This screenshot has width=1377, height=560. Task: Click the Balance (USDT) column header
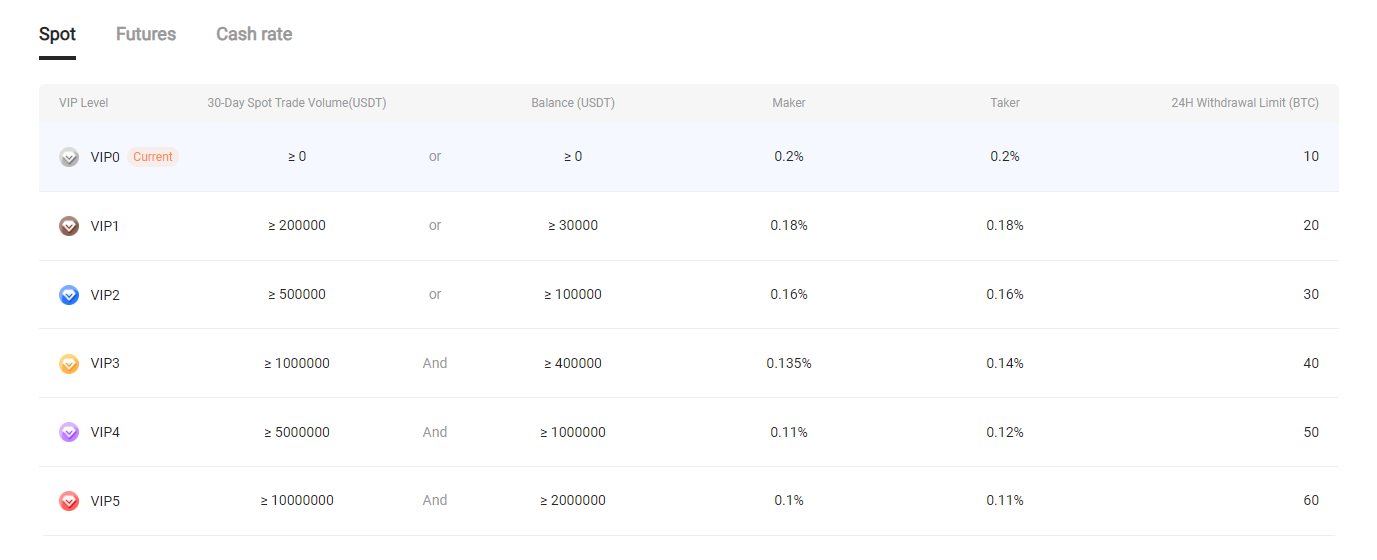tap(573, 103)
